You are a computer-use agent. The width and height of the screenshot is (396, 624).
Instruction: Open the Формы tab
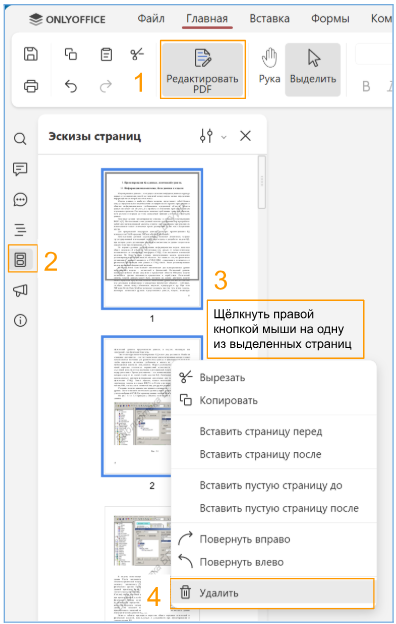[330, 19]
